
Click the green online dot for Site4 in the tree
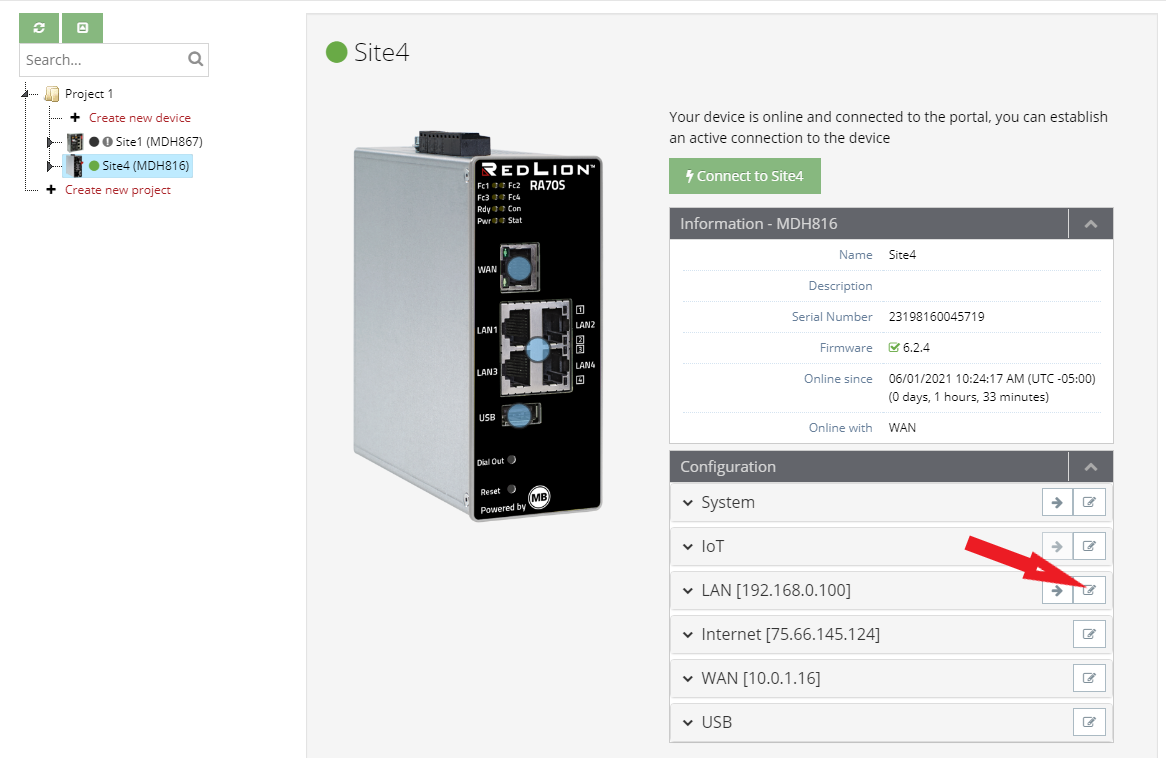pos(94,166)
